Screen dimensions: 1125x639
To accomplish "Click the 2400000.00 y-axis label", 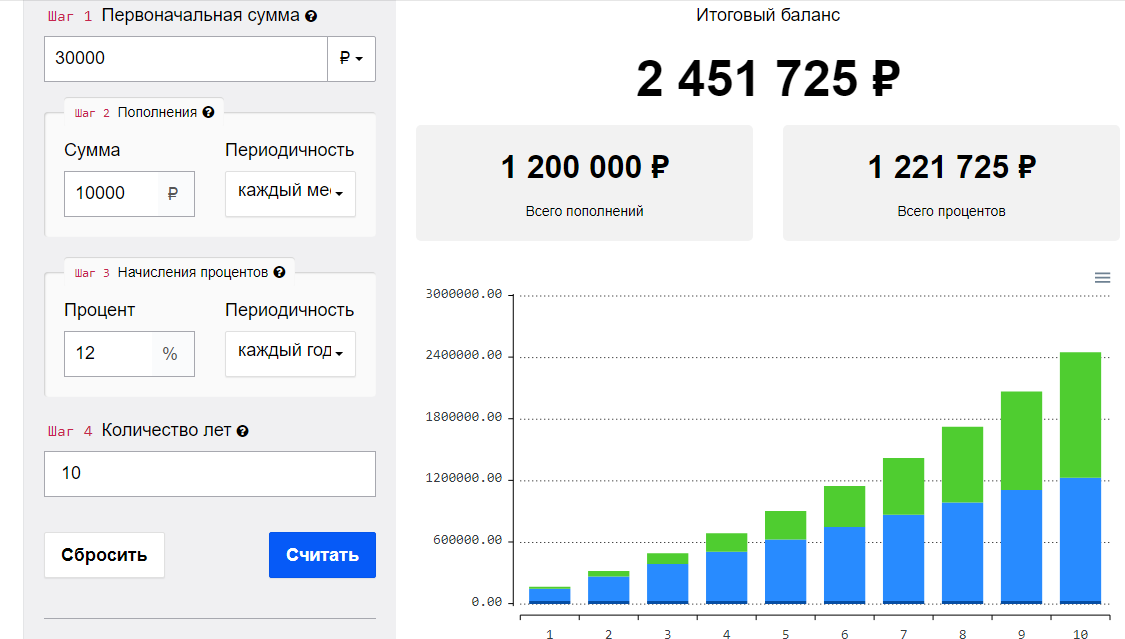I will 463,355.
